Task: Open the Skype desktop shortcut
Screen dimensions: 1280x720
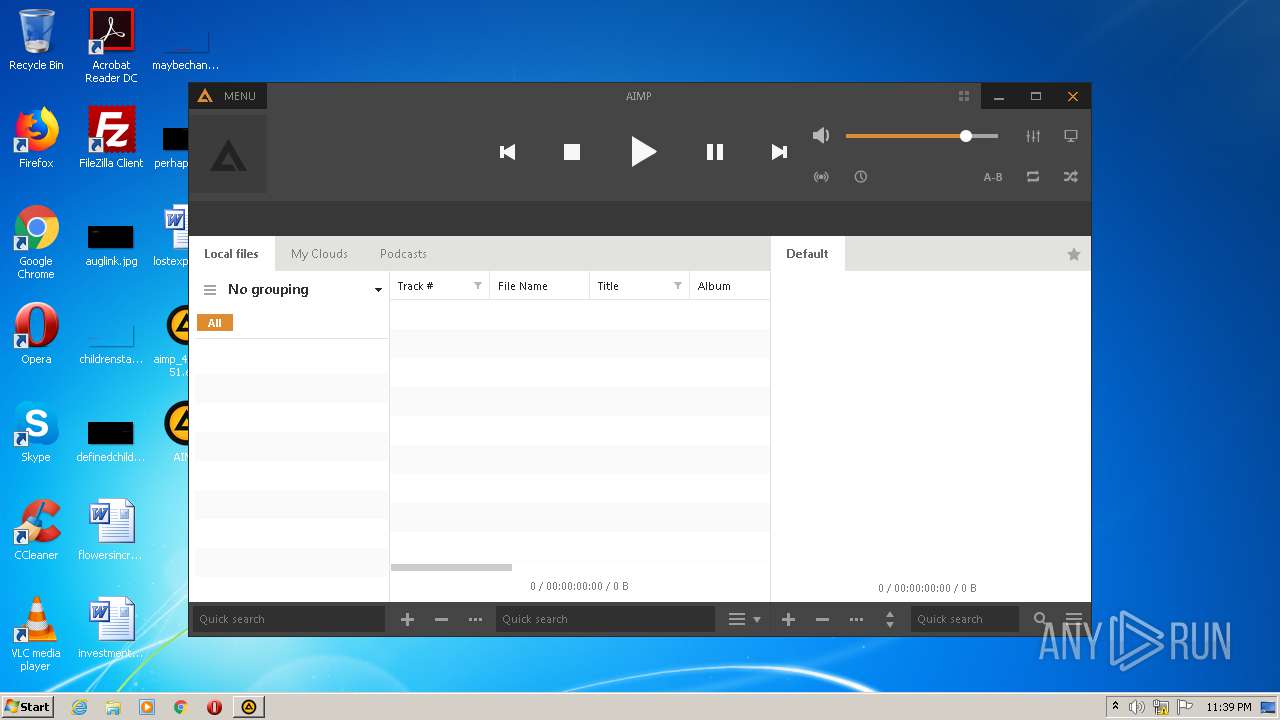Action: click(x=36, y=432)
